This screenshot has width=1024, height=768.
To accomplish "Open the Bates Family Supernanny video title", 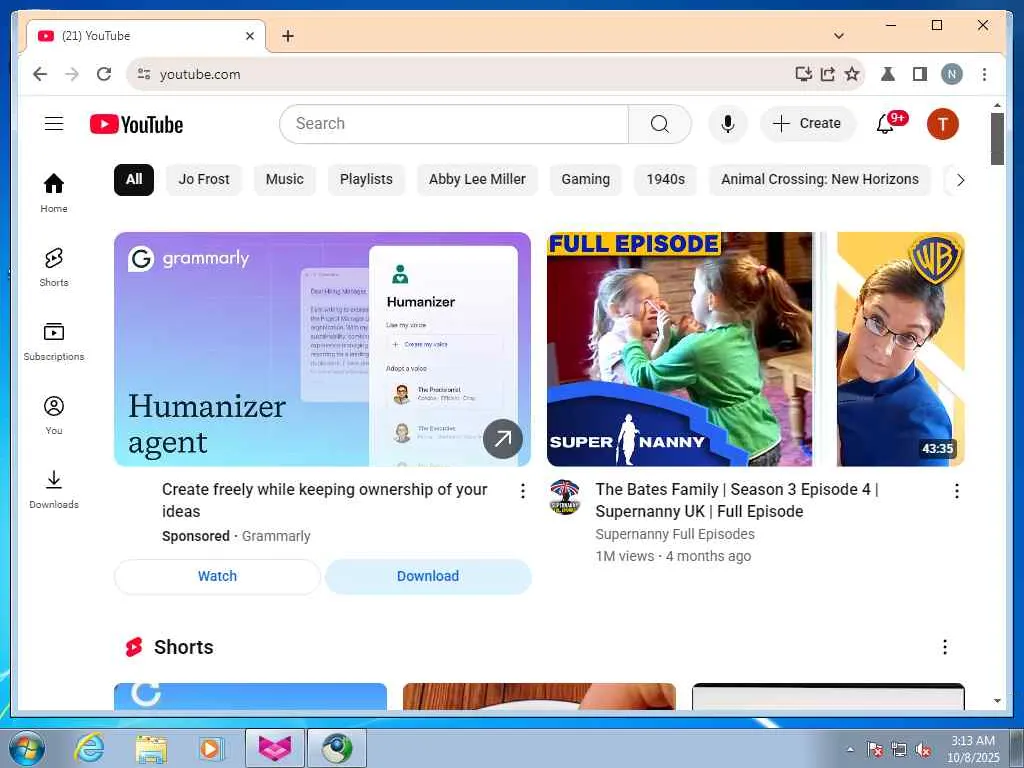I will point(737,500).
